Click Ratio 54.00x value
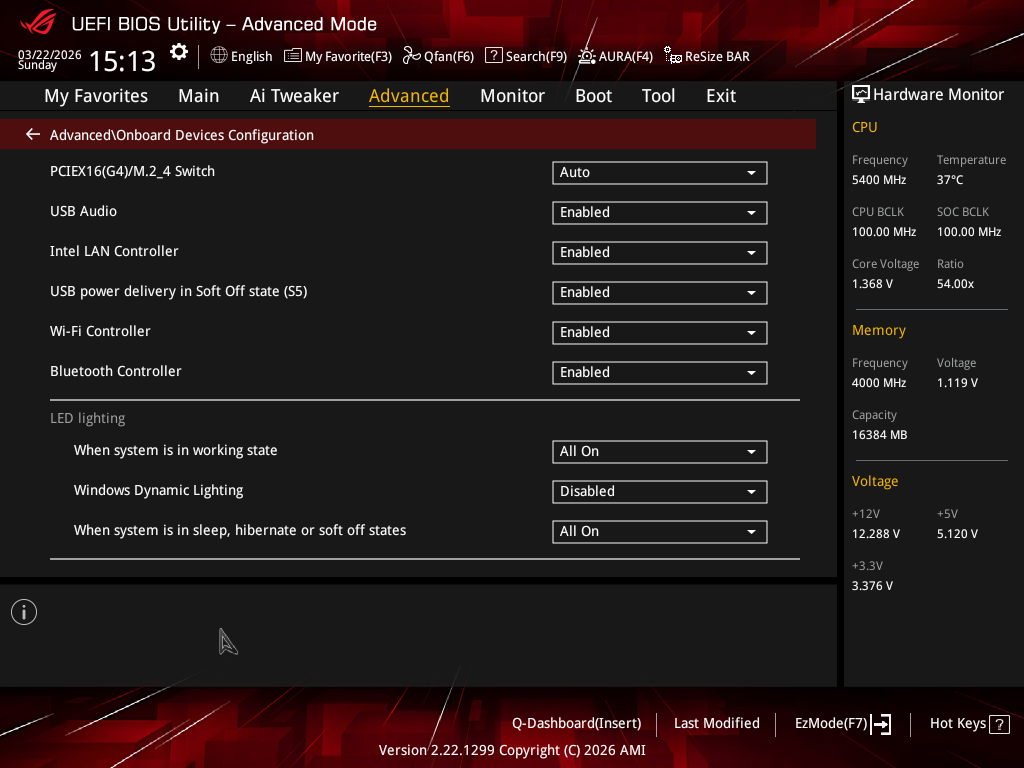This screenshot has width=1024, height=768. click(x=955, y=284)
